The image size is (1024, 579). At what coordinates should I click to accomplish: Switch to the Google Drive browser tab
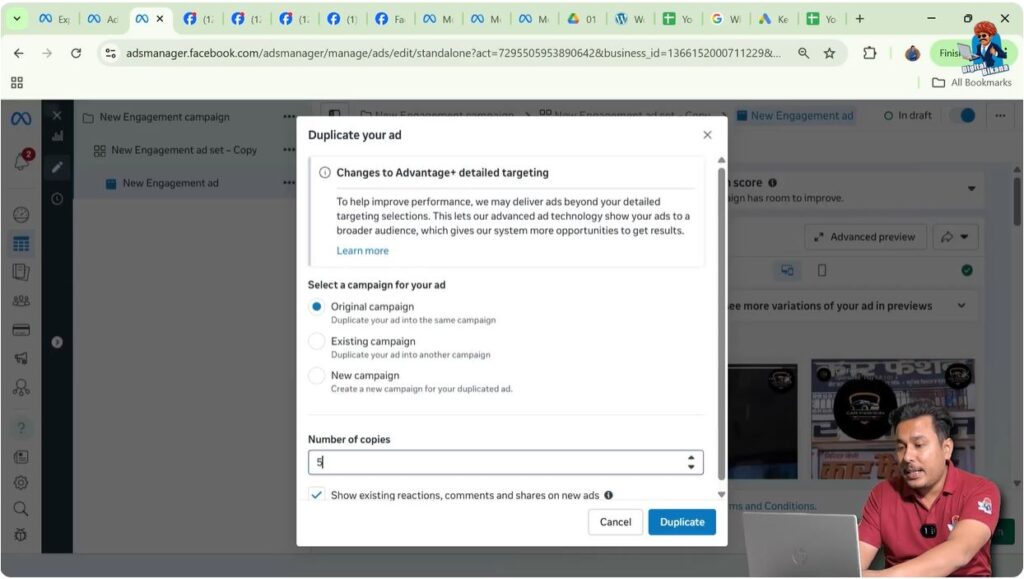583,19
